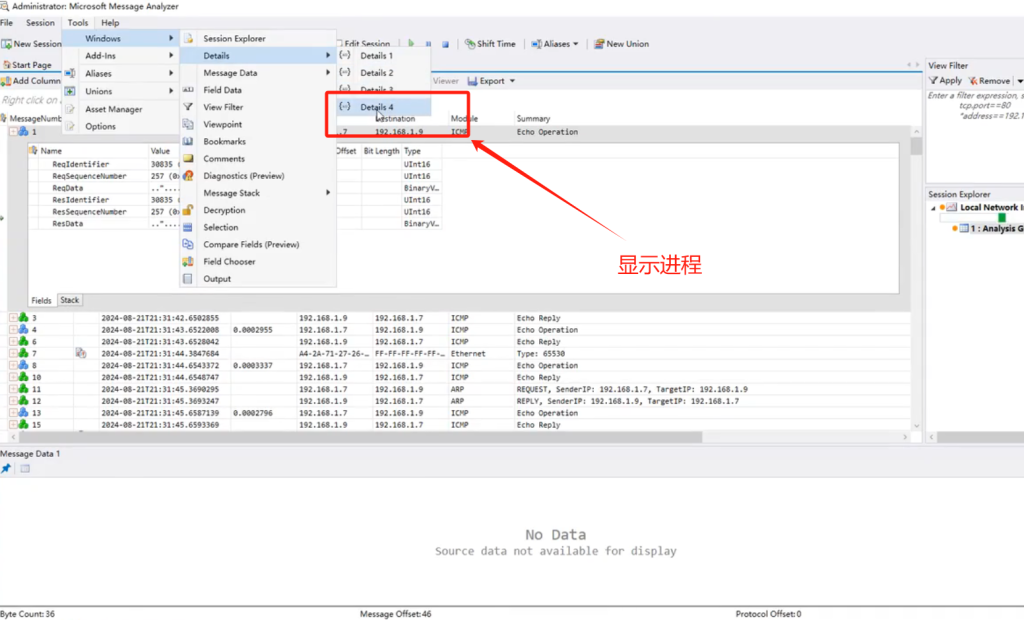Click the Shift Time toolbar icon
This screenshot has height=620, width=1024.
point(470,44)
